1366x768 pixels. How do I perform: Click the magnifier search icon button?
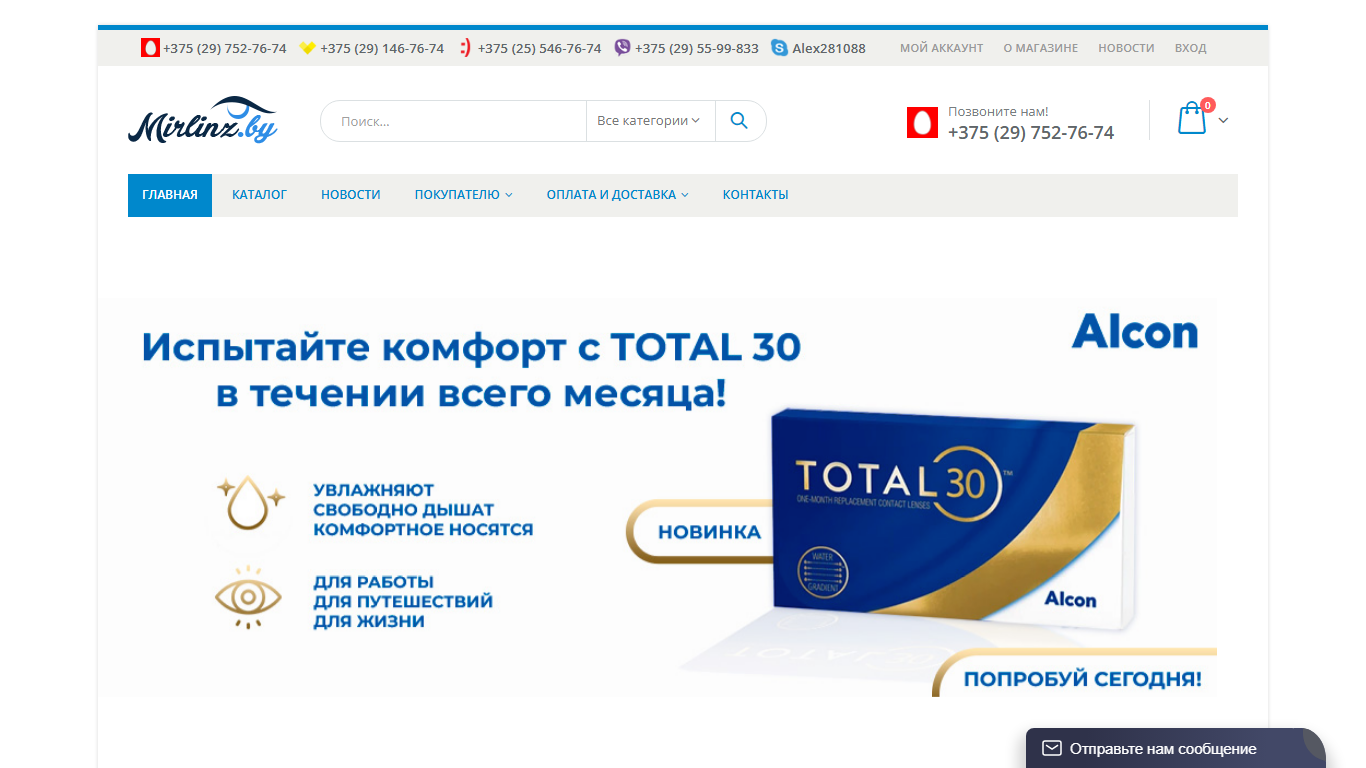tap(740, 121)
